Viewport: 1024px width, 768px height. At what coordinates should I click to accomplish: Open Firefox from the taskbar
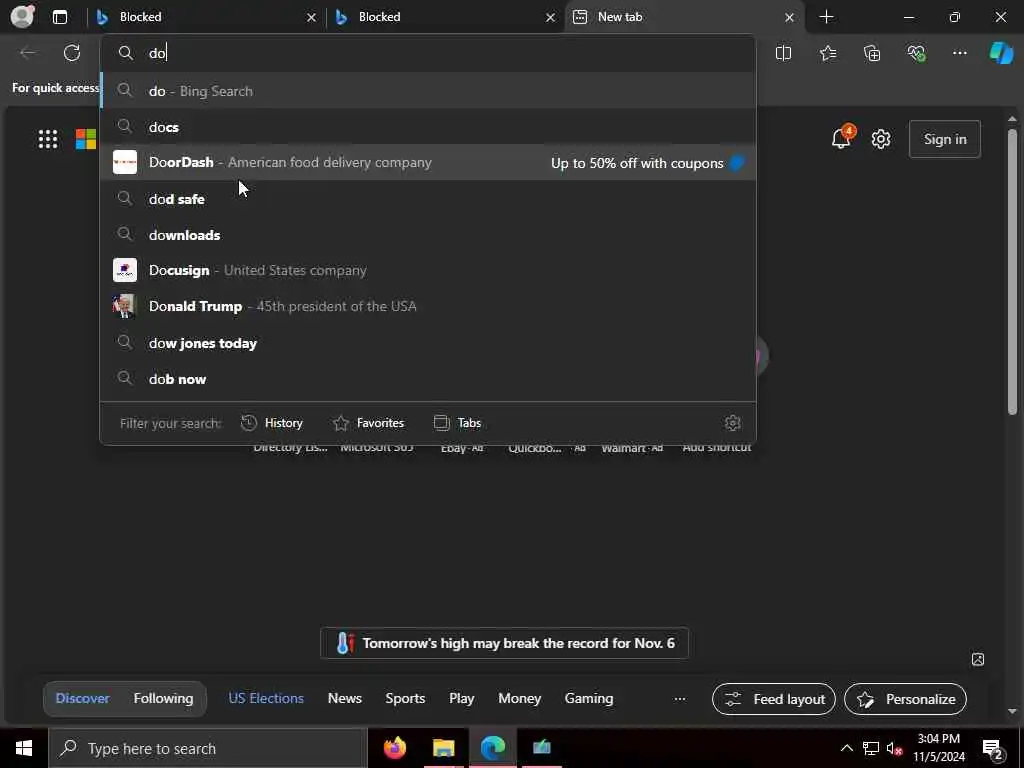coord(394,748)
